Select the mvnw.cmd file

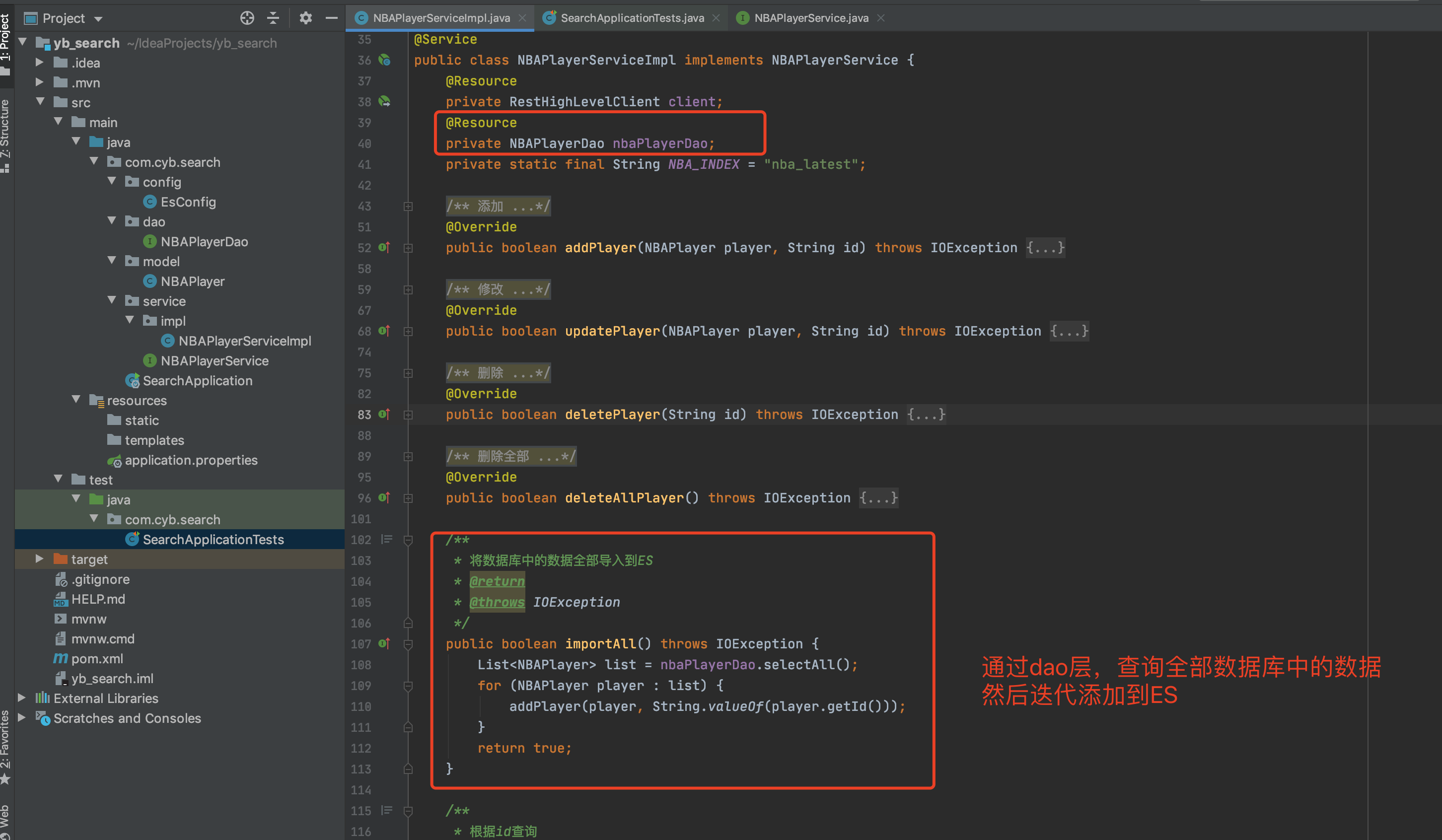94,638
